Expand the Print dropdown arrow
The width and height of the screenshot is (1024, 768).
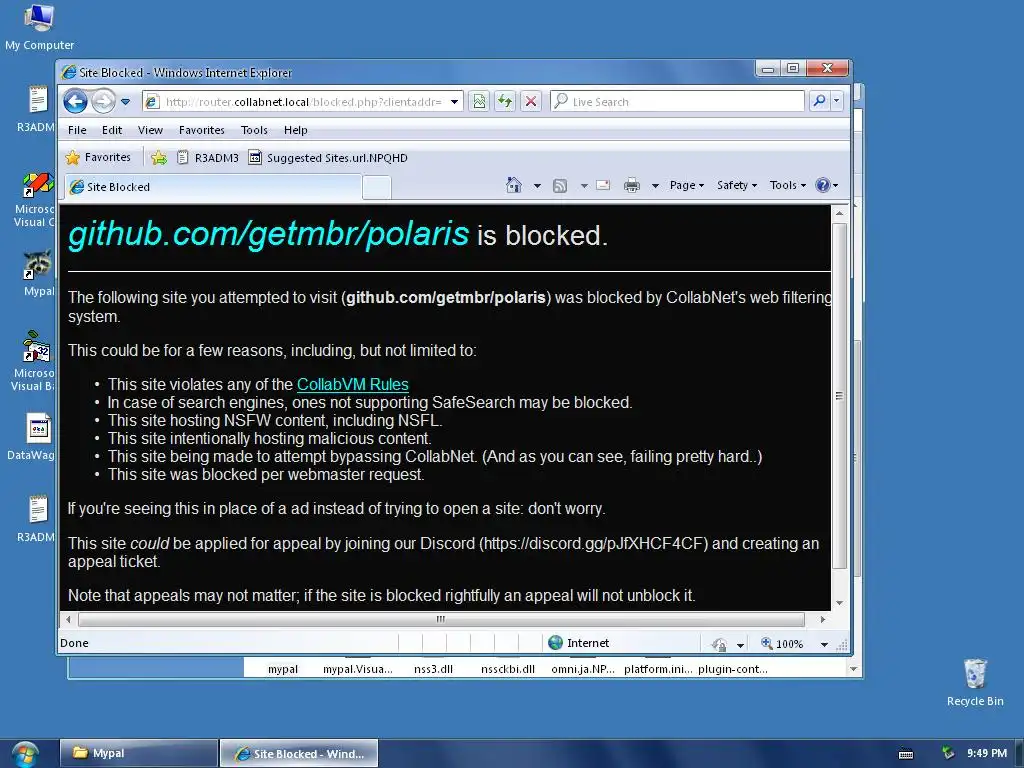point(654,185)
